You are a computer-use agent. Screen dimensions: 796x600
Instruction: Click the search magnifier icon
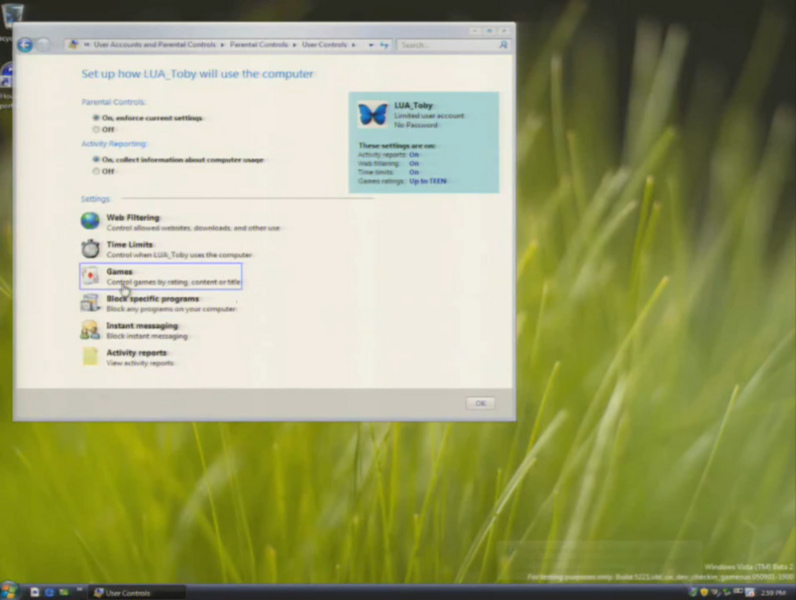pyautogui.click(x=503, y=45)
